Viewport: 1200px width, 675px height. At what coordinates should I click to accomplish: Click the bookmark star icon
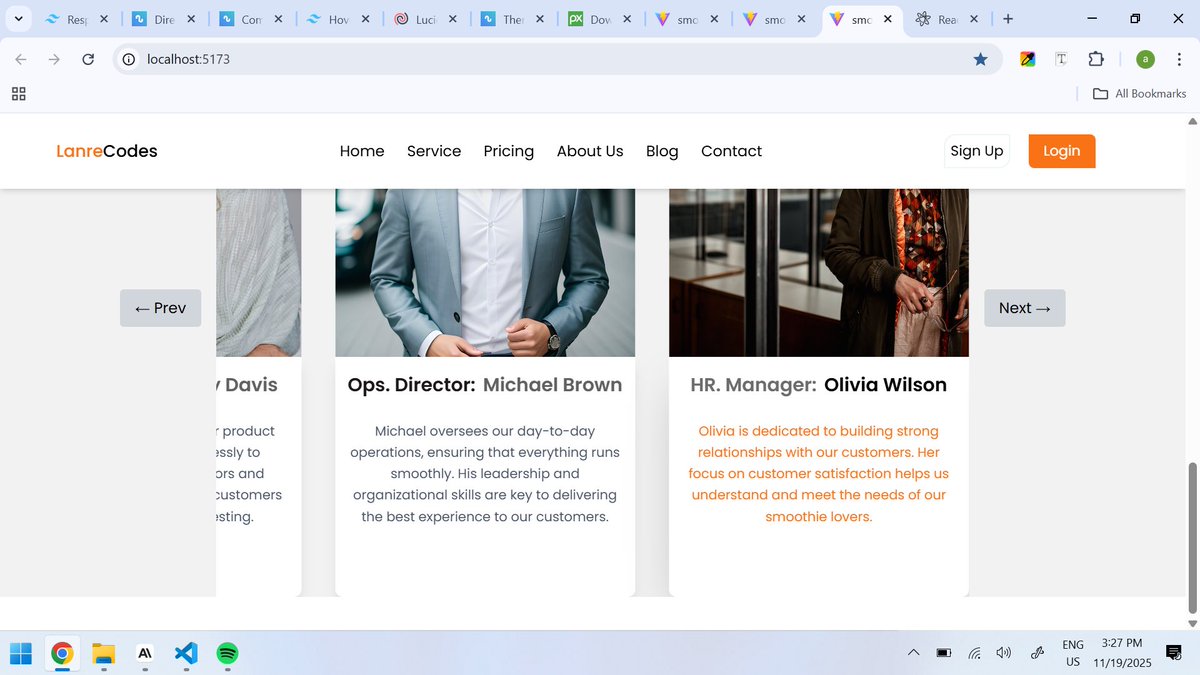(981, 59)
